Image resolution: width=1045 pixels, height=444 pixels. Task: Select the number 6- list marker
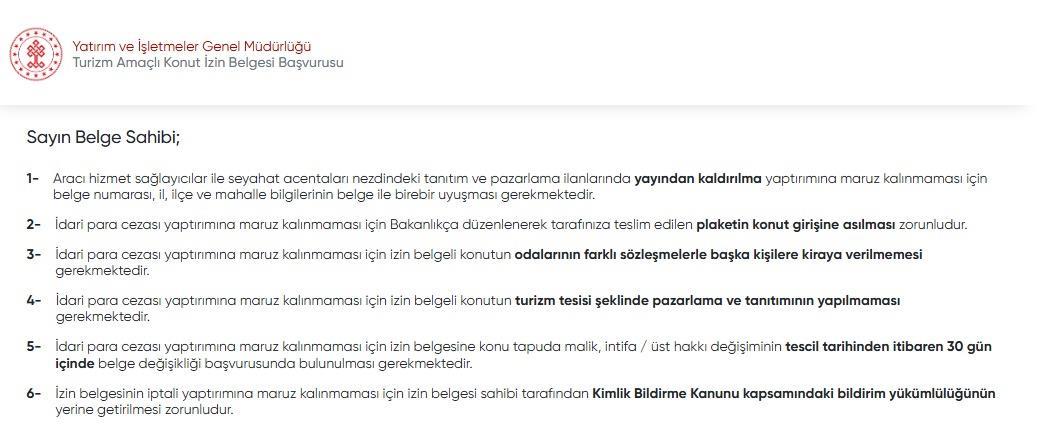pyautogui.click(x=33, y=394)
